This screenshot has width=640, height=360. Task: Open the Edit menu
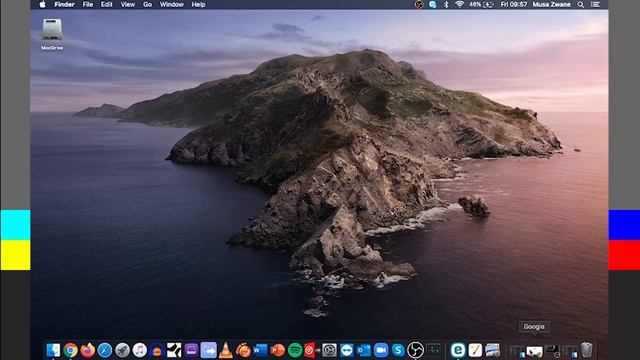(x=107, y=4)
